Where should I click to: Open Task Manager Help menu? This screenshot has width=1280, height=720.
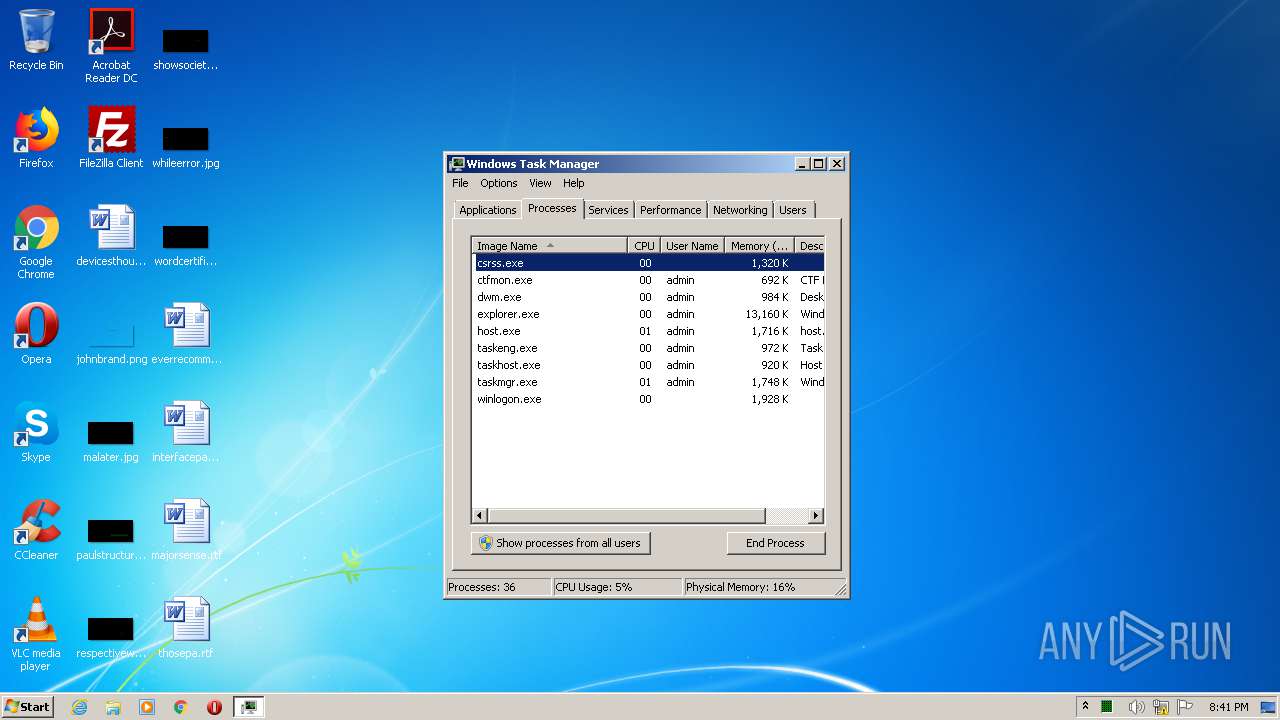click(x=573, y=183)
